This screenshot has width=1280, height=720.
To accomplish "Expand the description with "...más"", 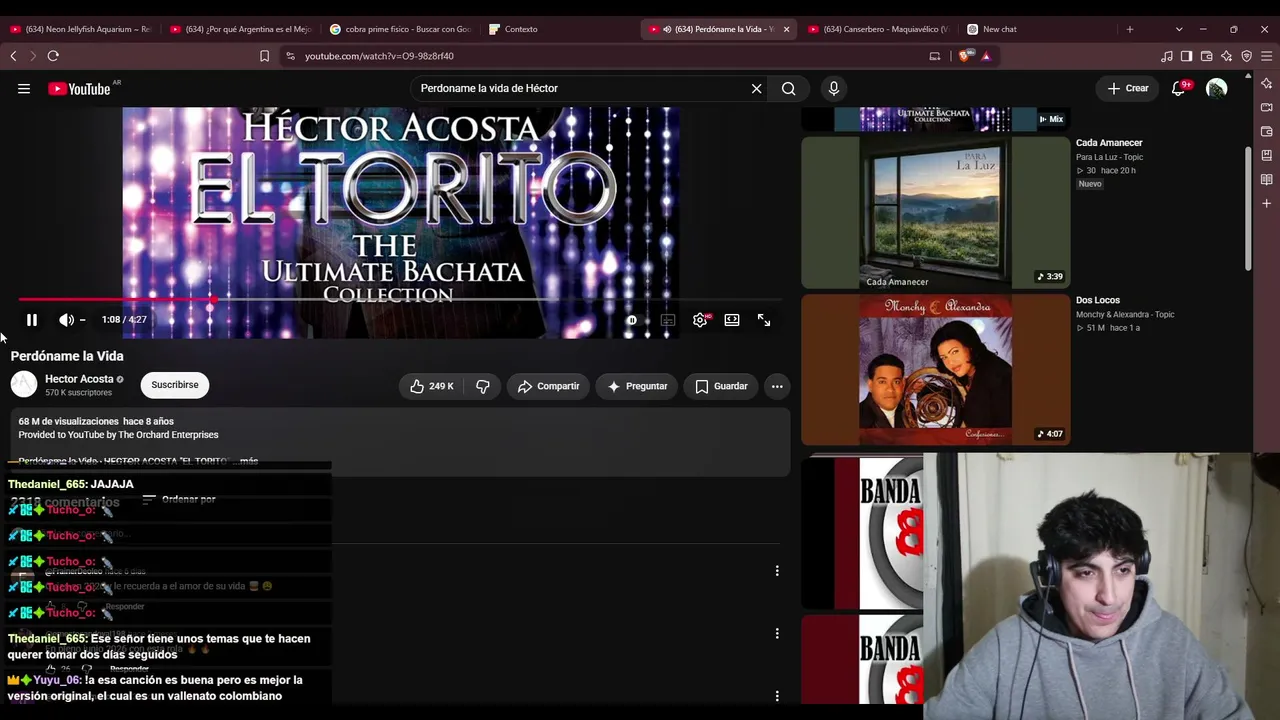I will pyautogui.click(x=248, y=461).
